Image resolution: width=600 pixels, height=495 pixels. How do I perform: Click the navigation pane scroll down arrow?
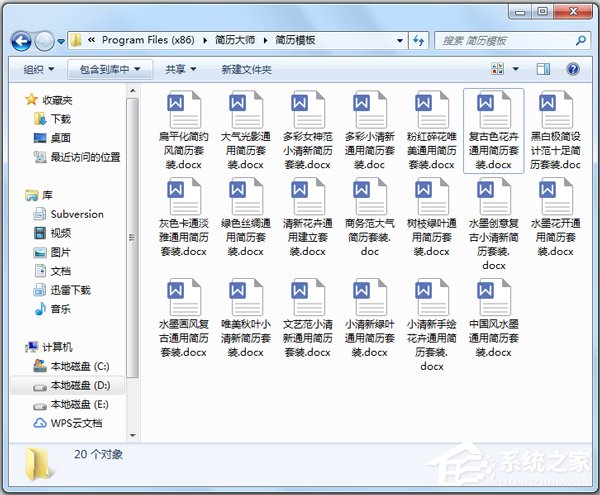coord(132,435)
